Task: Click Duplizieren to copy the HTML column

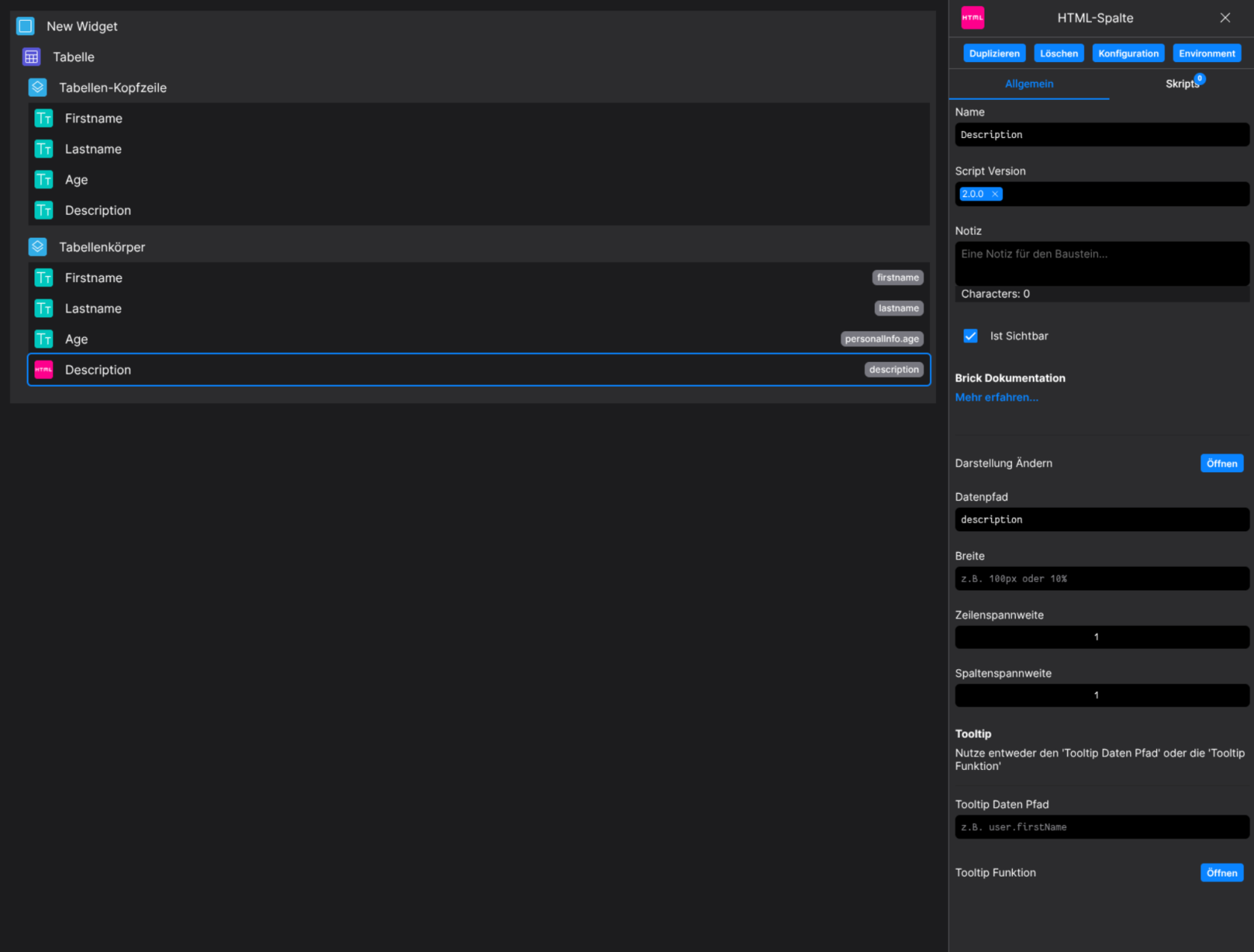Action: point(993,53)
